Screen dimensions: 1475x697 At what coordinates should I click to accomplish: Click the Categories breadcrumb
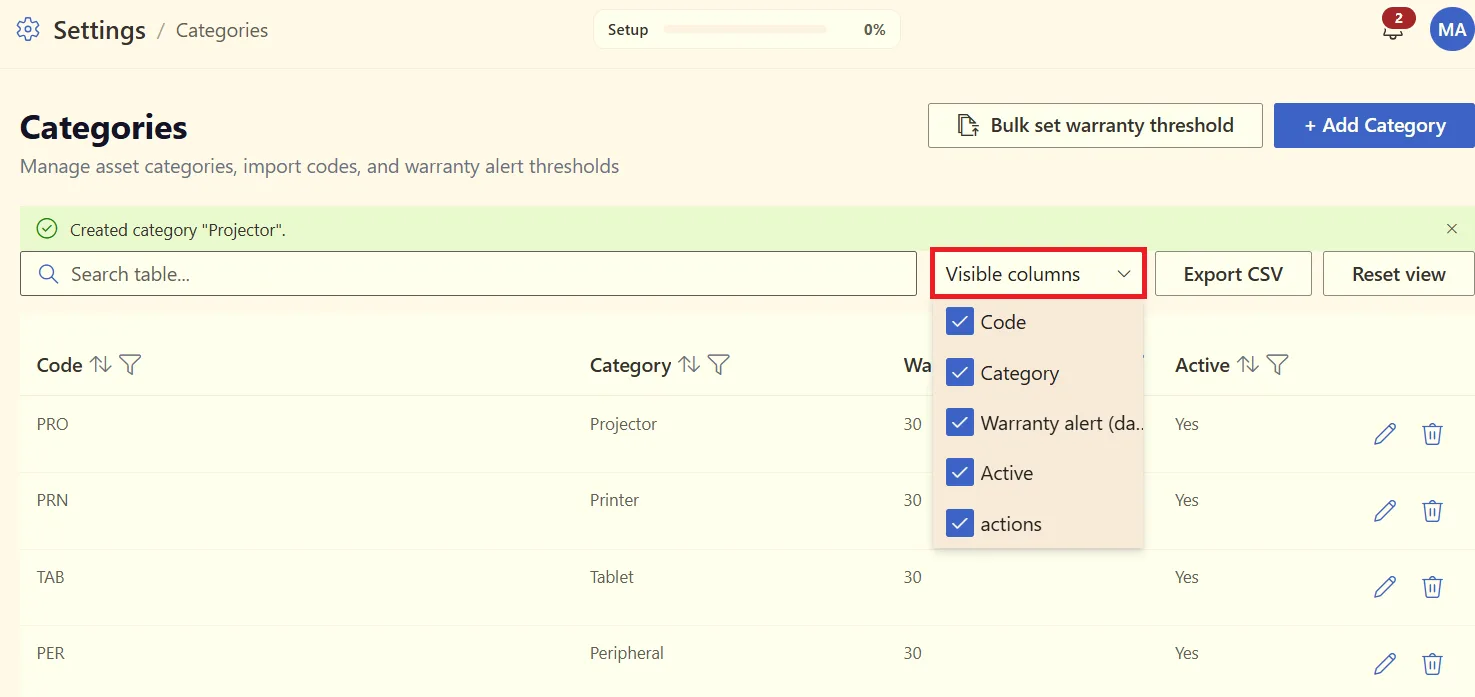coord(222,30)
